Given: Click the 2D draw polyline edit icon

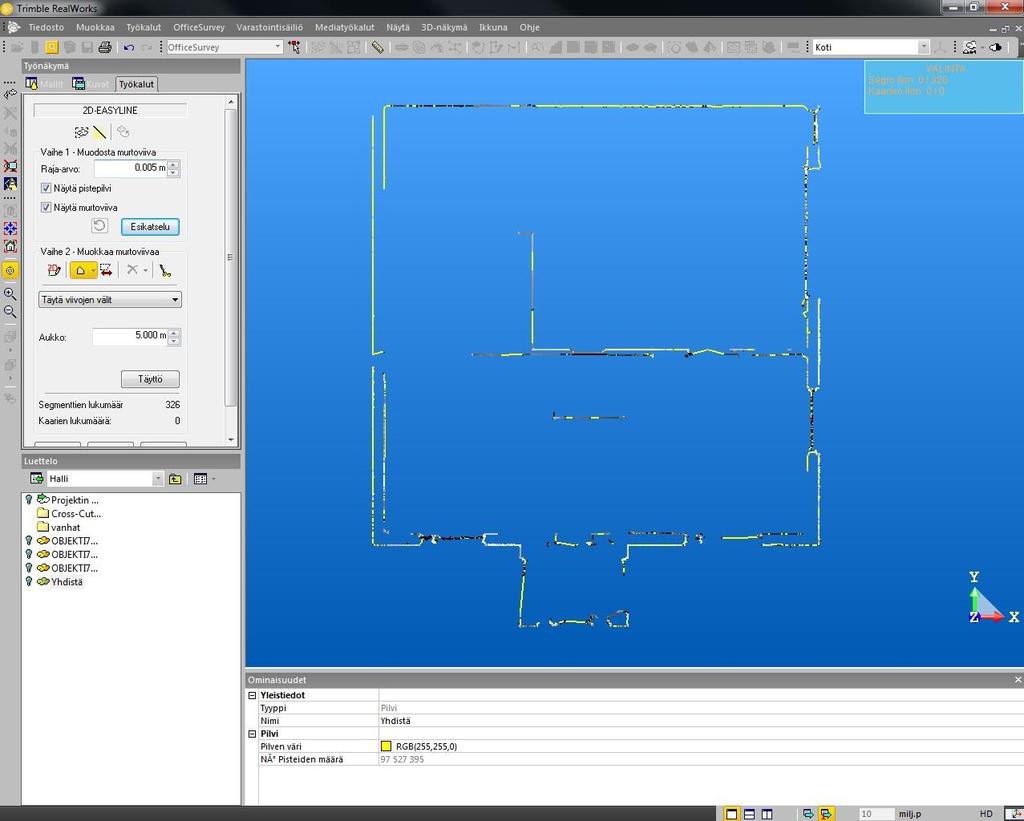Looking at the screenshot, I should click(54, 270).
